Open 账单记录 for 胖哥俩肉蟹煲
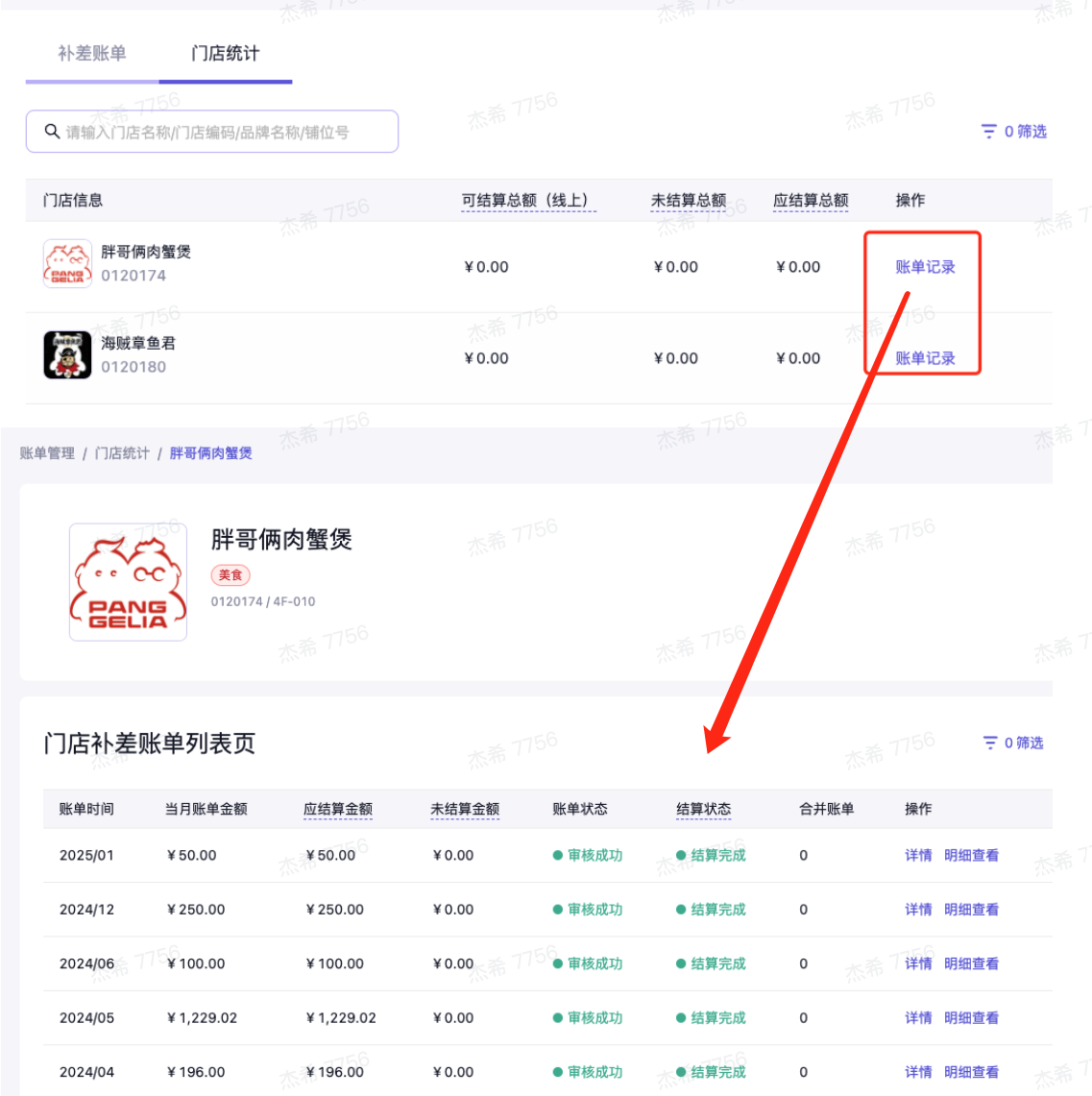Viewport: 1092px width, 1096px height. click(x=925, y=267)
